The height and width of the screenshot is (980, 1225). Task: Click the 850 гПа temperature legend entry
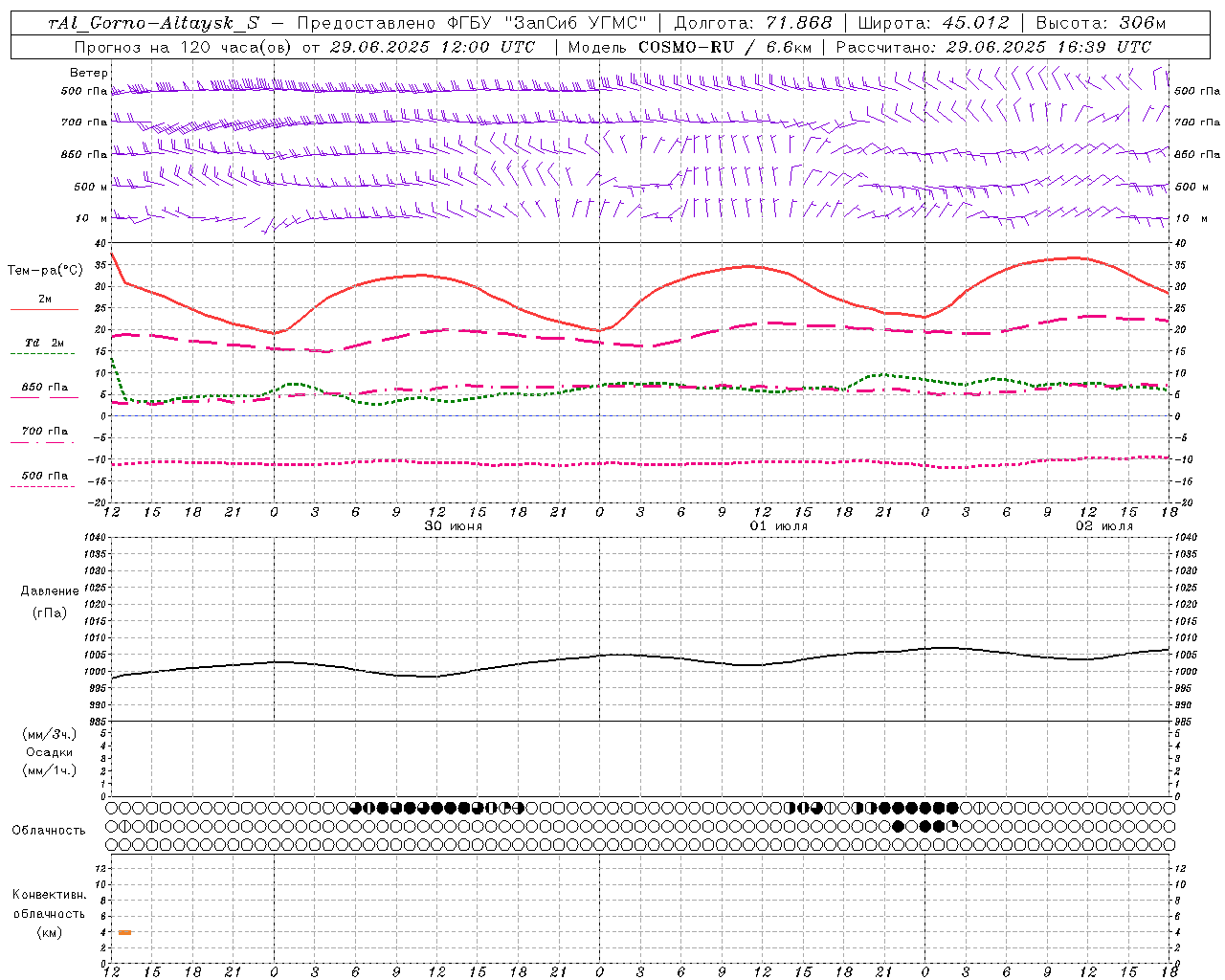point(44,388)
